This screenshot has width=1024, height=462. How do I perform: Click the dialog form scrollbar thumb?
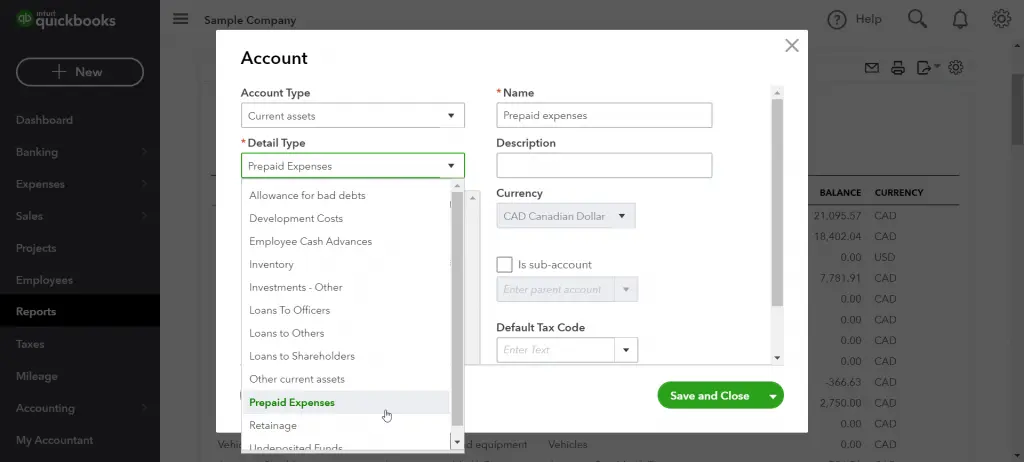point(776,203)
